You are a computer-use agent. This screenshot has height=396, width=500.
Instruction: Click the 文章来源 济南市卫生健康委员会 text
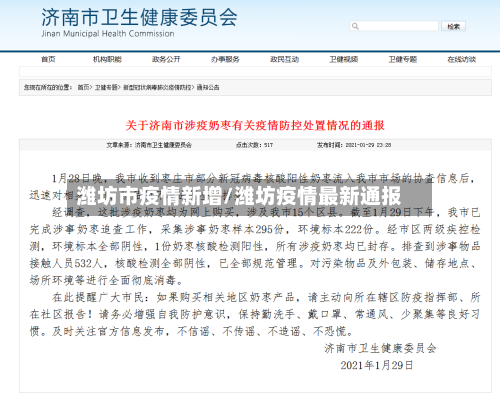pyautogui.click(x=149, y=145)
